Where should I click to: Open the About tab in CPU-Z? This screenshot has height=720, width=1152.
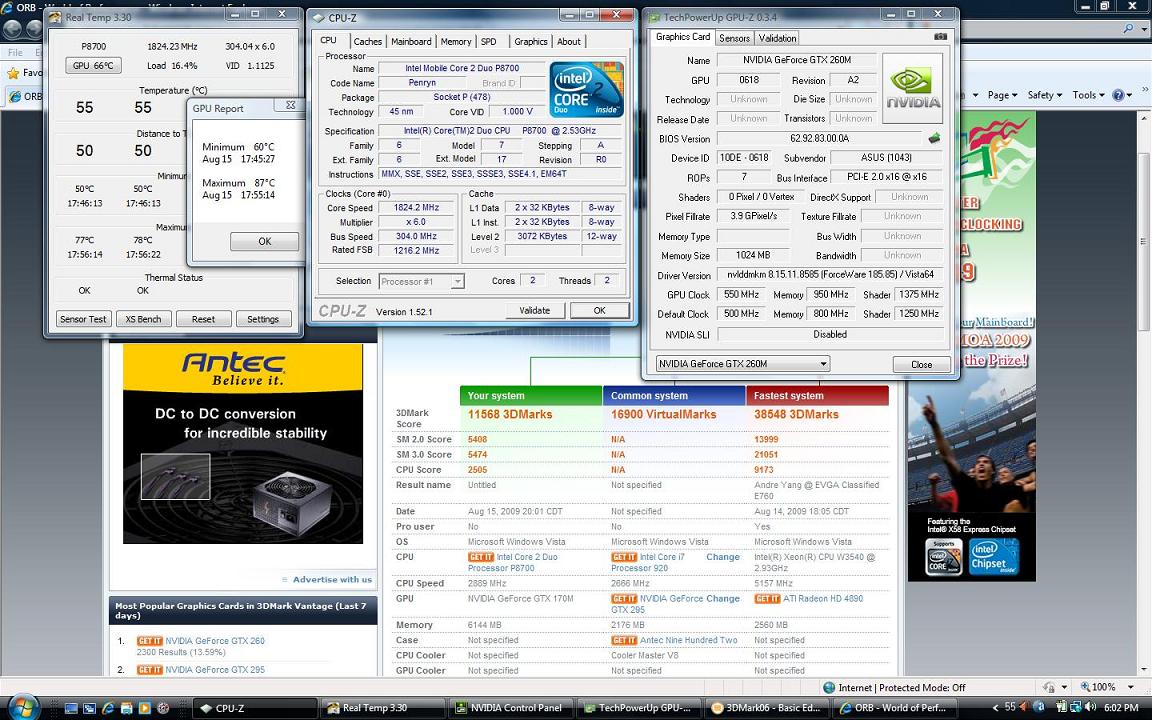coord(569,42)
